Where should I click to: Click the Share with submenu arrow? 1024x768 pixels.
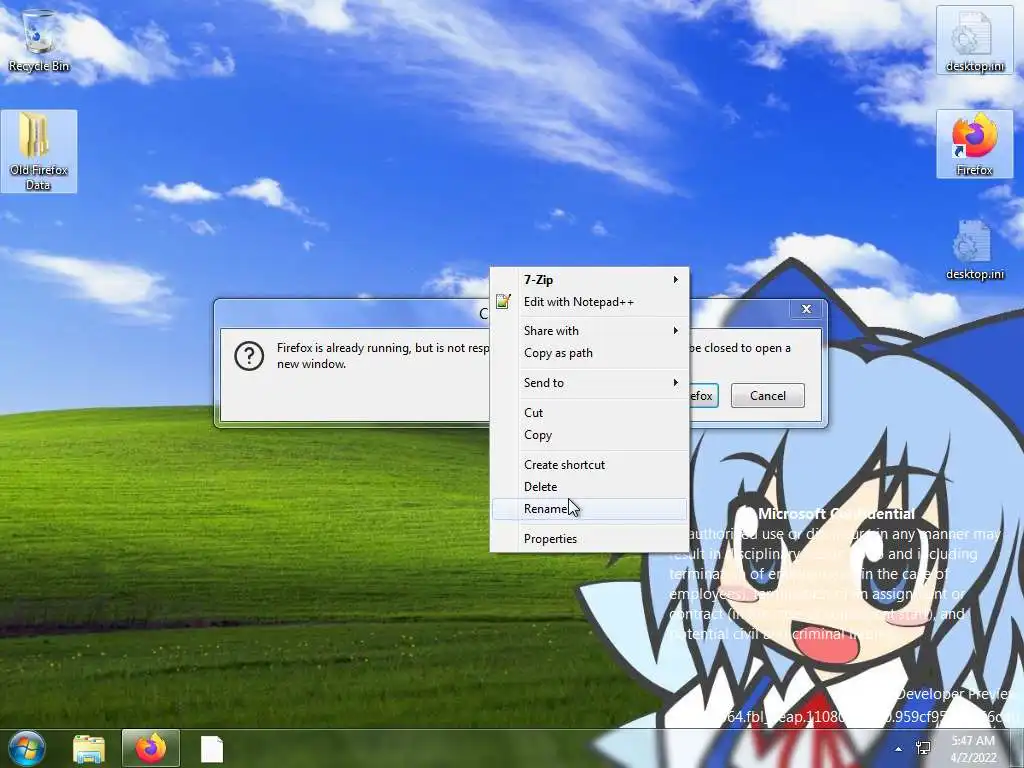click(676, 330)
